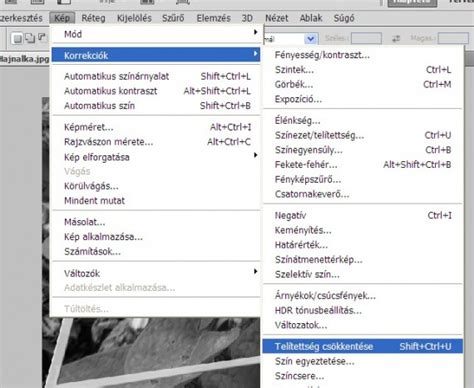
Task: Switch to the Hajnalka.jpg document tab
Action: (x=24, y=59)
